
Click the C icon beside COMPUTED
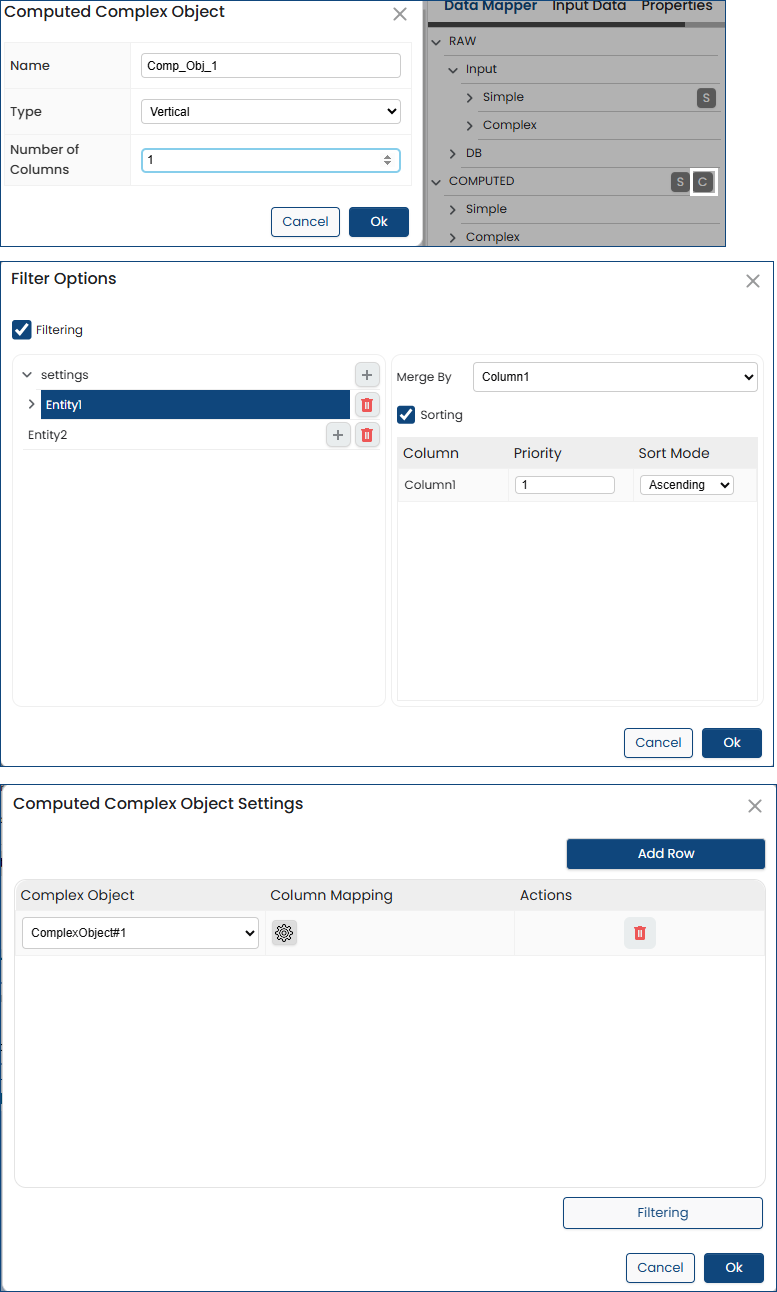coord(703,182)
